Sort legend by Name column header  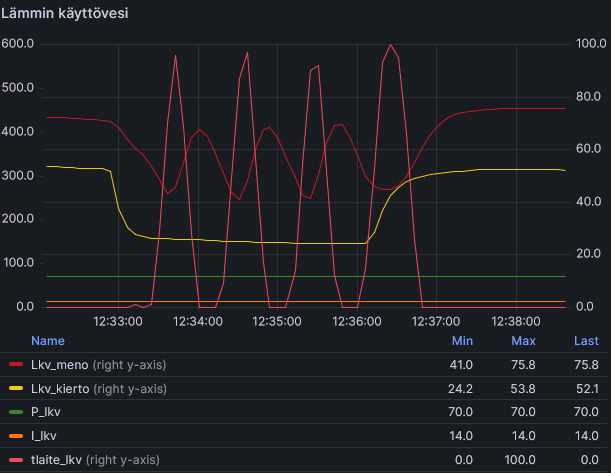tap(48, 341)
